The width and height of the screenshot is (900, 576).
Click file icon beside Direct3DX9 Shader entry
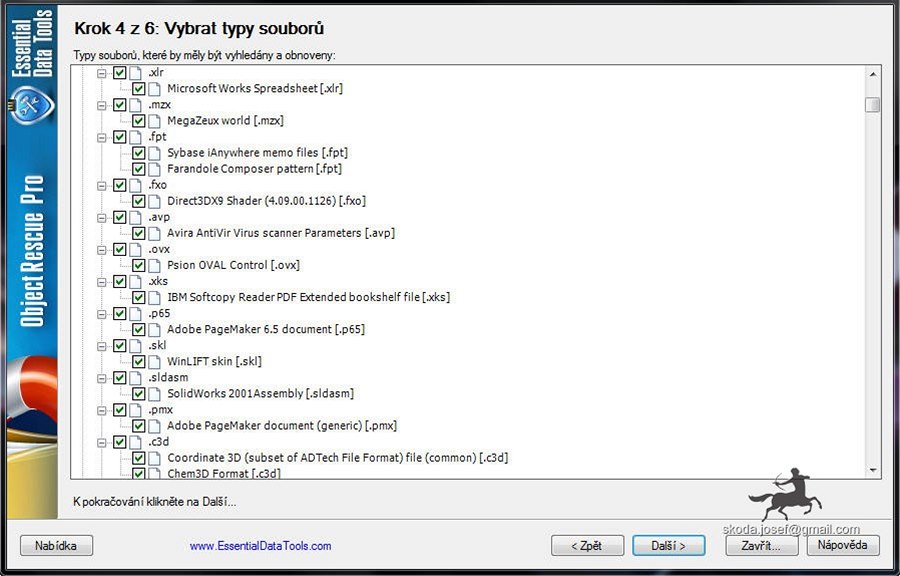pyautogui.click(x=154, y=201)
